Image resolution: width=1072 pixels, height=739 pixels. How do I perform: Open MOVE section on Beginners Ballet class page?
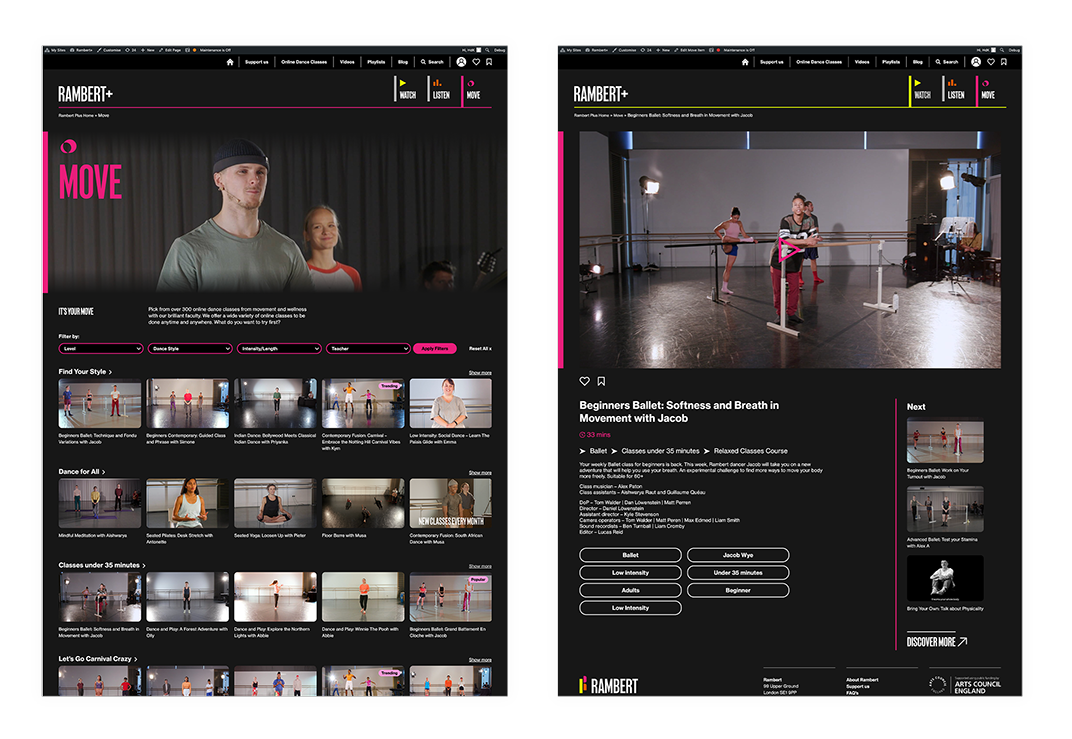click(987, 90)
